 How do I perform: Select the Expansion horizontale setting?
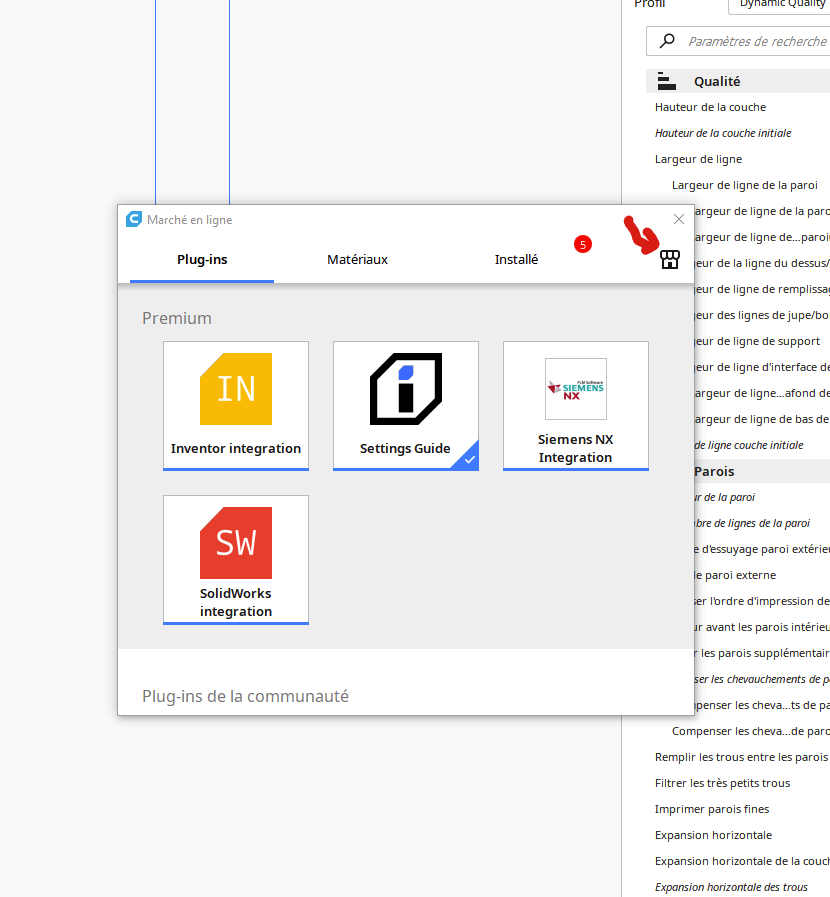click(713, 835)
